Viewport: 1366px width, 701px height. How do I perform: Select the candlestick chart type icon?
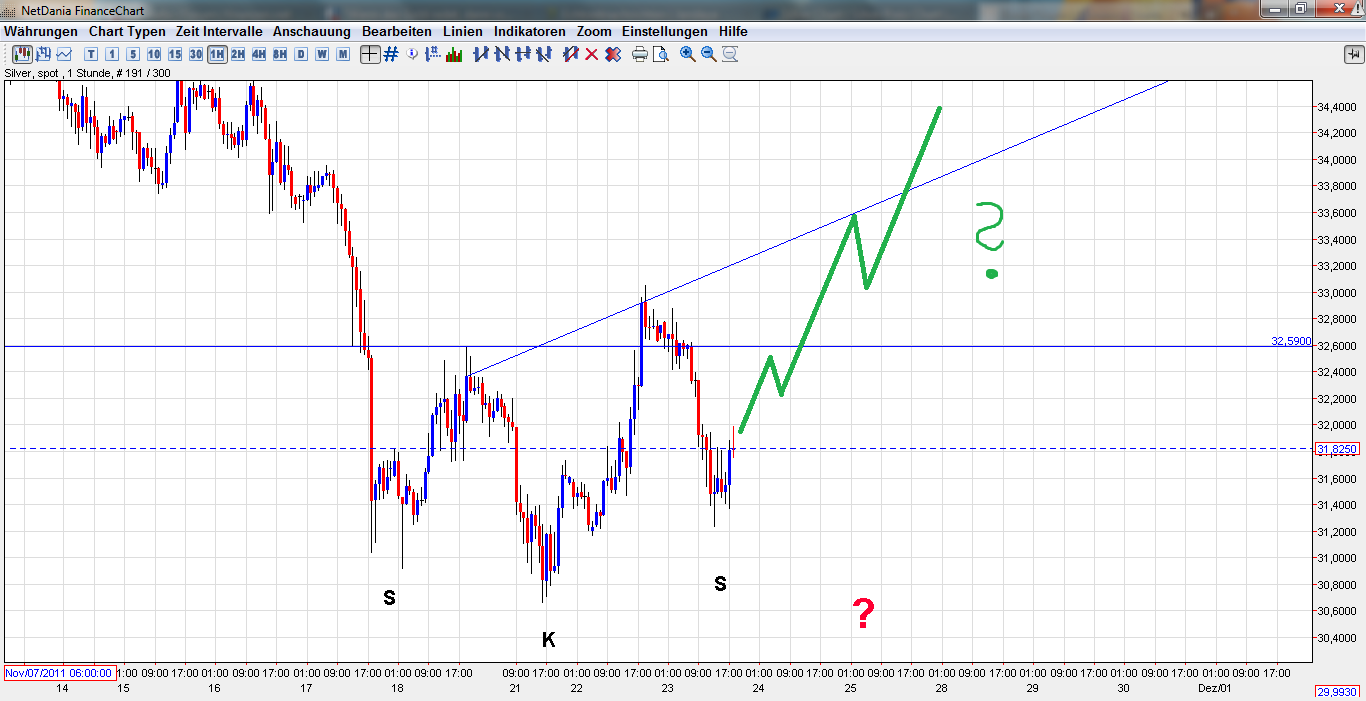[x=21, y=55]
